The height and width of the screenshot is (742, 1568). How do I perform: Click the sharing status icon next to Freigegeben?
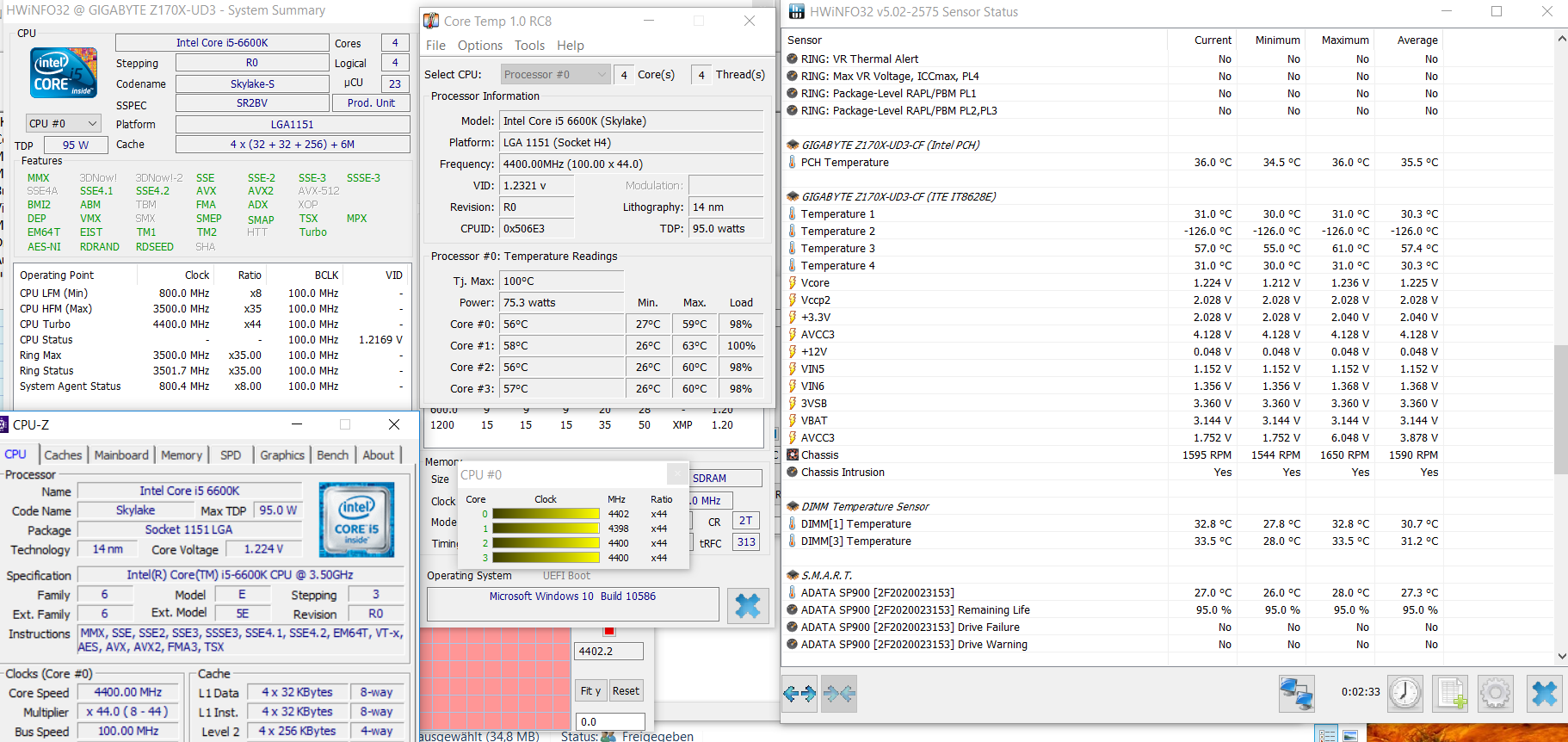point(608,736)
